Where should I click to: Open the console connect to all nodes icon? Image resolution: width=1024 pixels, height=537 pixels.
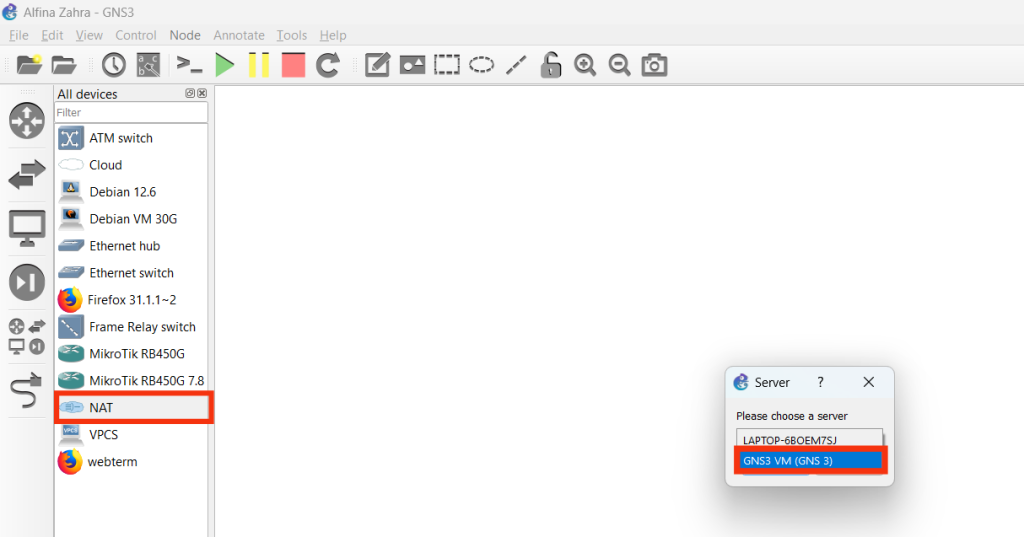click(x=189, y=65)
